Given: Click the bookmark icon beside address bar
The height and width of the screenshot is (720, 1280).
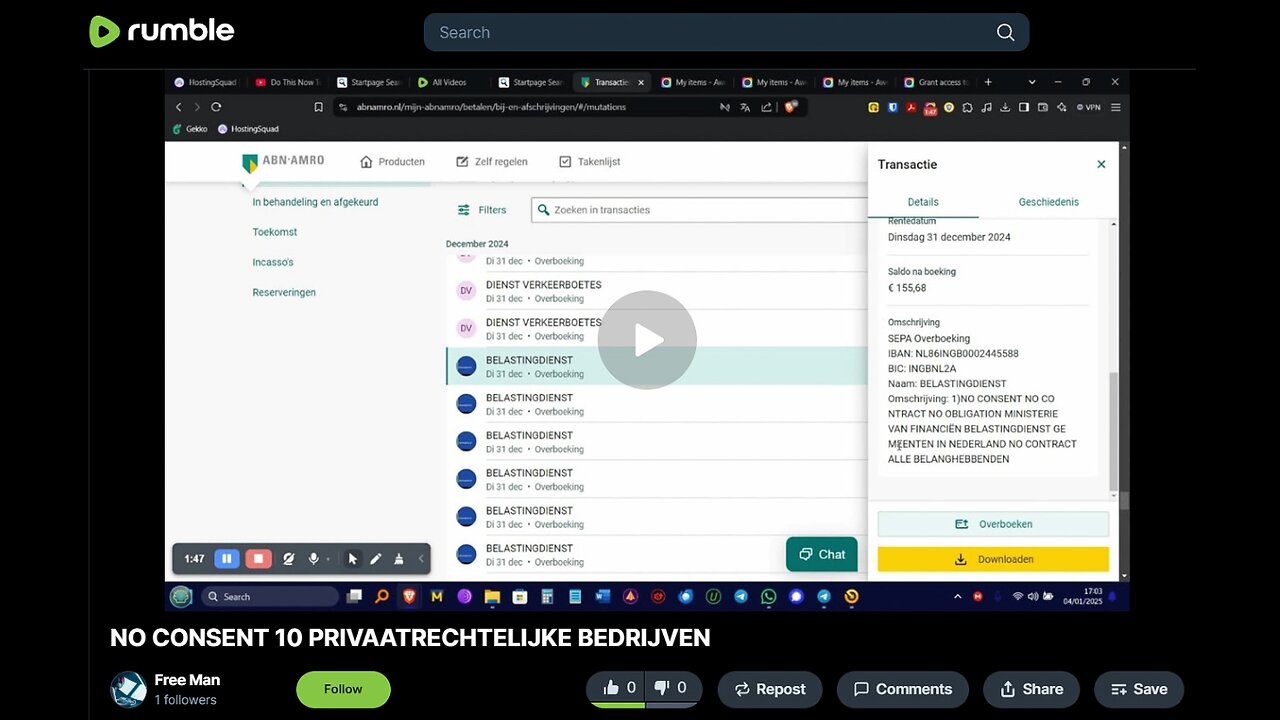Looking at the screenshot, I should (x=318, y=107).
